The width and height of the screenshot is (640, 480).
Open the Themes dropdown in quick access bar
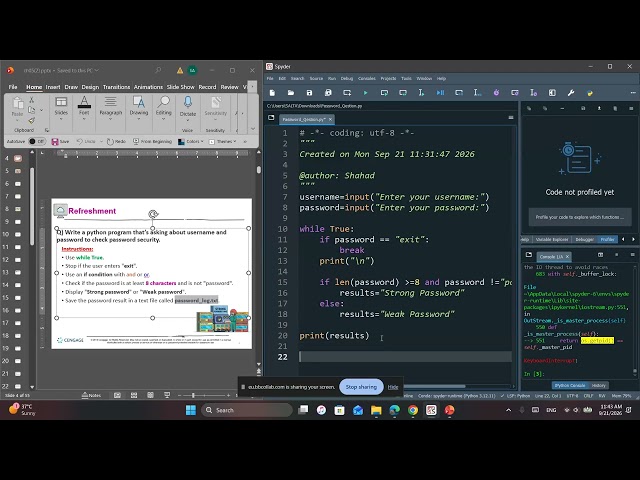[x=222, y=142]
